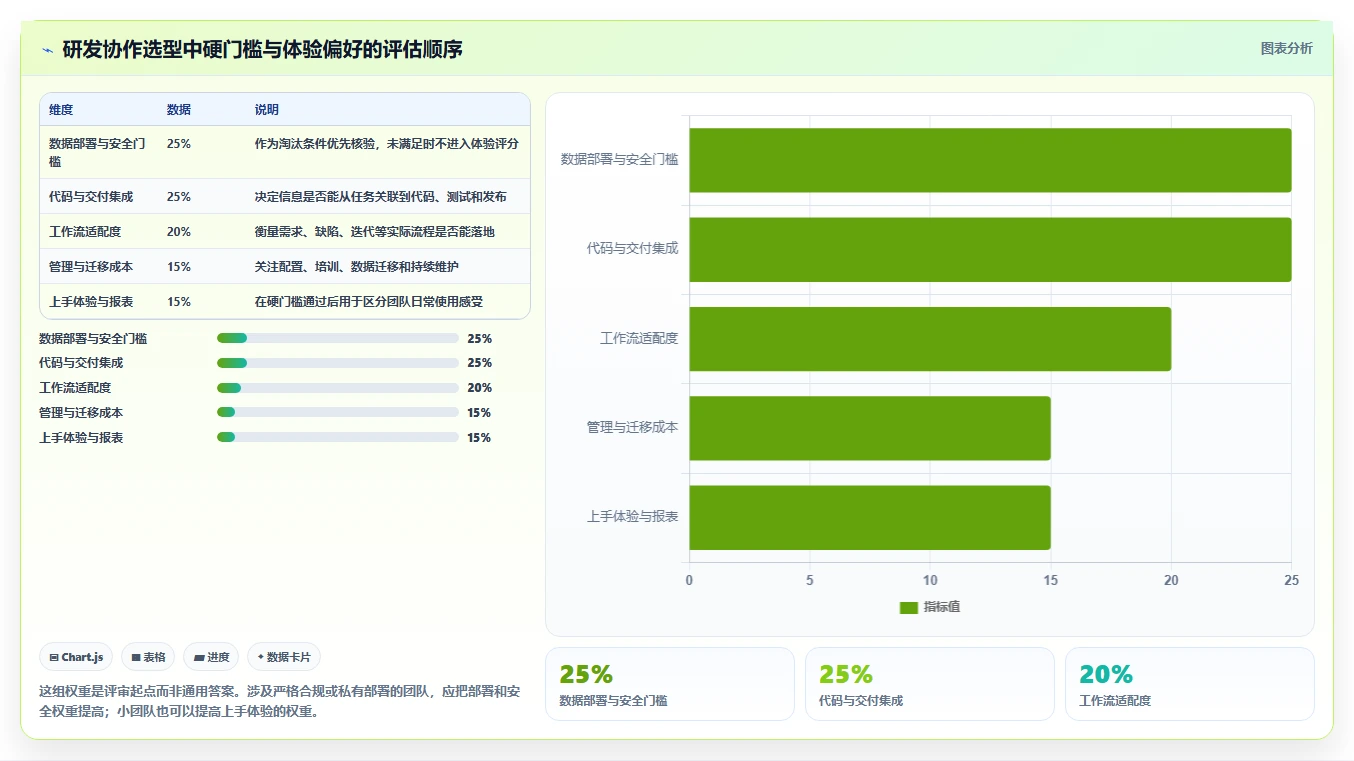Click description 在硬门槛通过后用于区分
This screenshot has width=1354, height=761.
click(369, 301)
